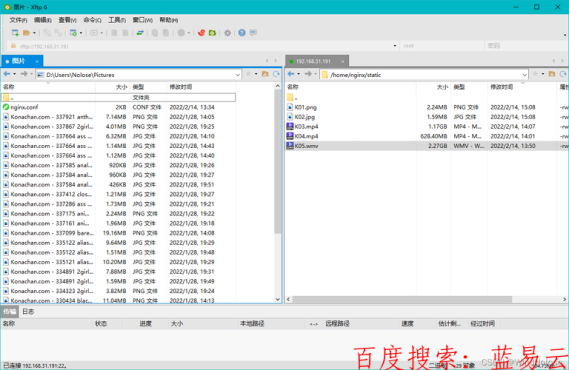This screenshot has height=370, width=569.
Task: Sort remote files by 名称 column
Action: click(x=351, y=87)
